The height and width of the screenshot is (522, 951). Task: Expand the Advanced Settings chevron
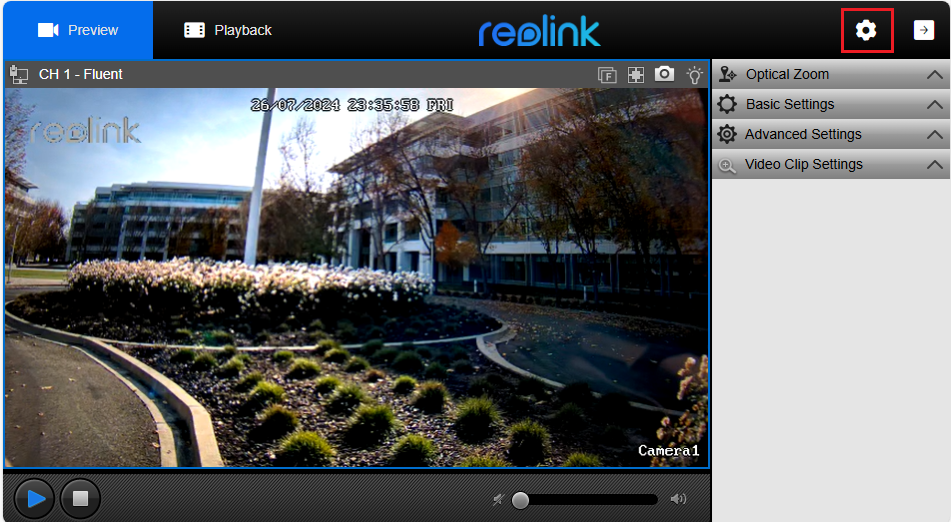point(934,135)
